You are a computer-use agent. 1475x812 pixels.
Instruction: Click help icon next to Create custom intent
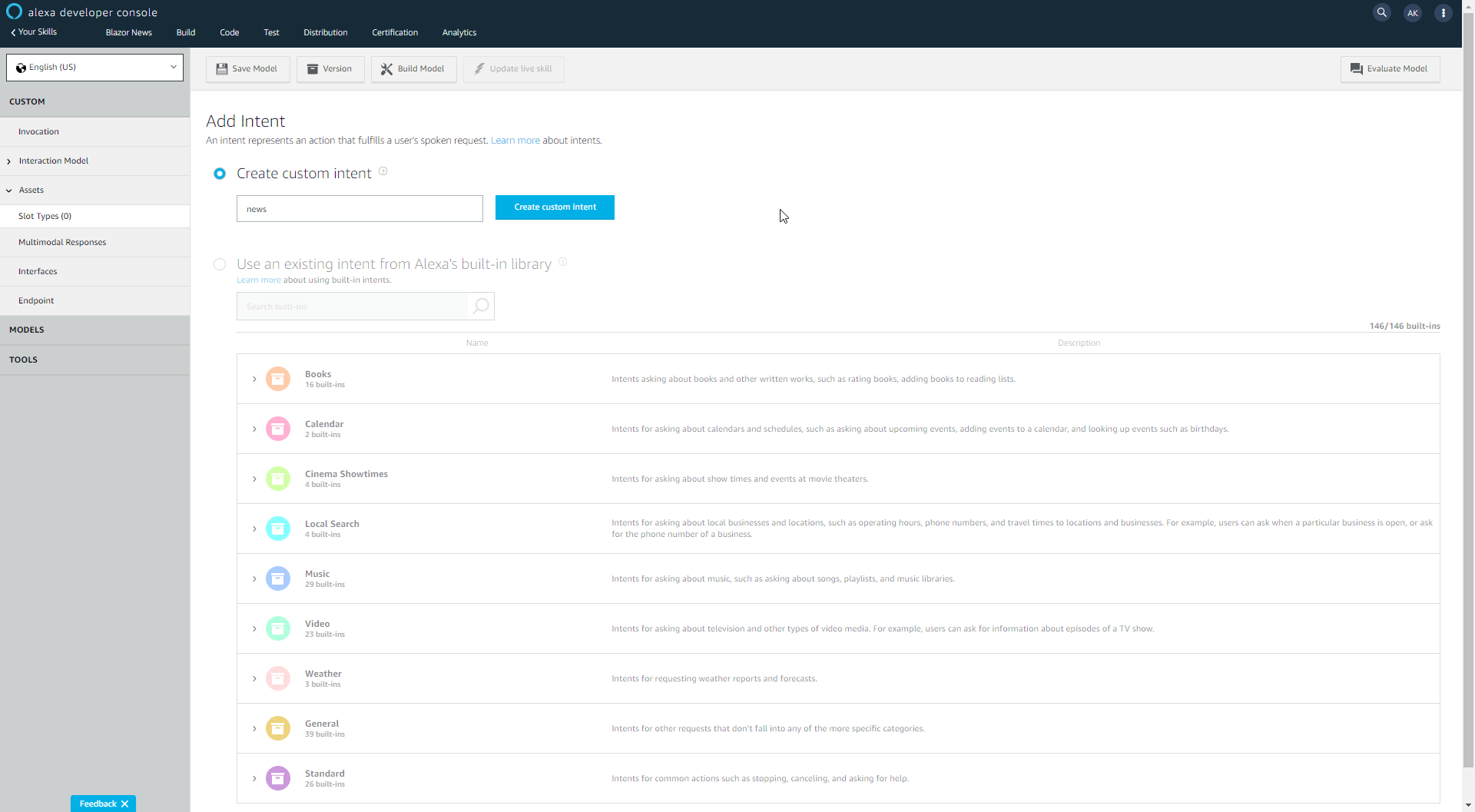[x=383, y=171]
